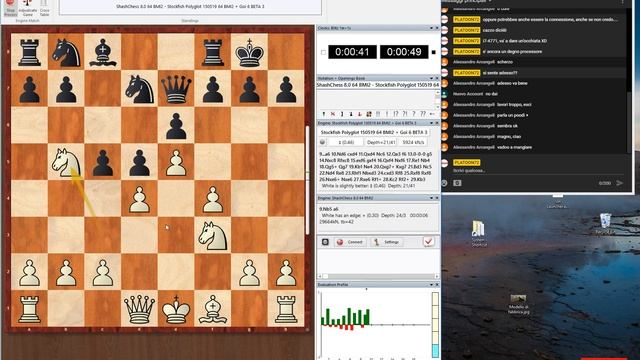Toggle the checkbox beside the 0:00:41 clock
This screenshot has width=640, height=360.
click(x=323, y=52)
